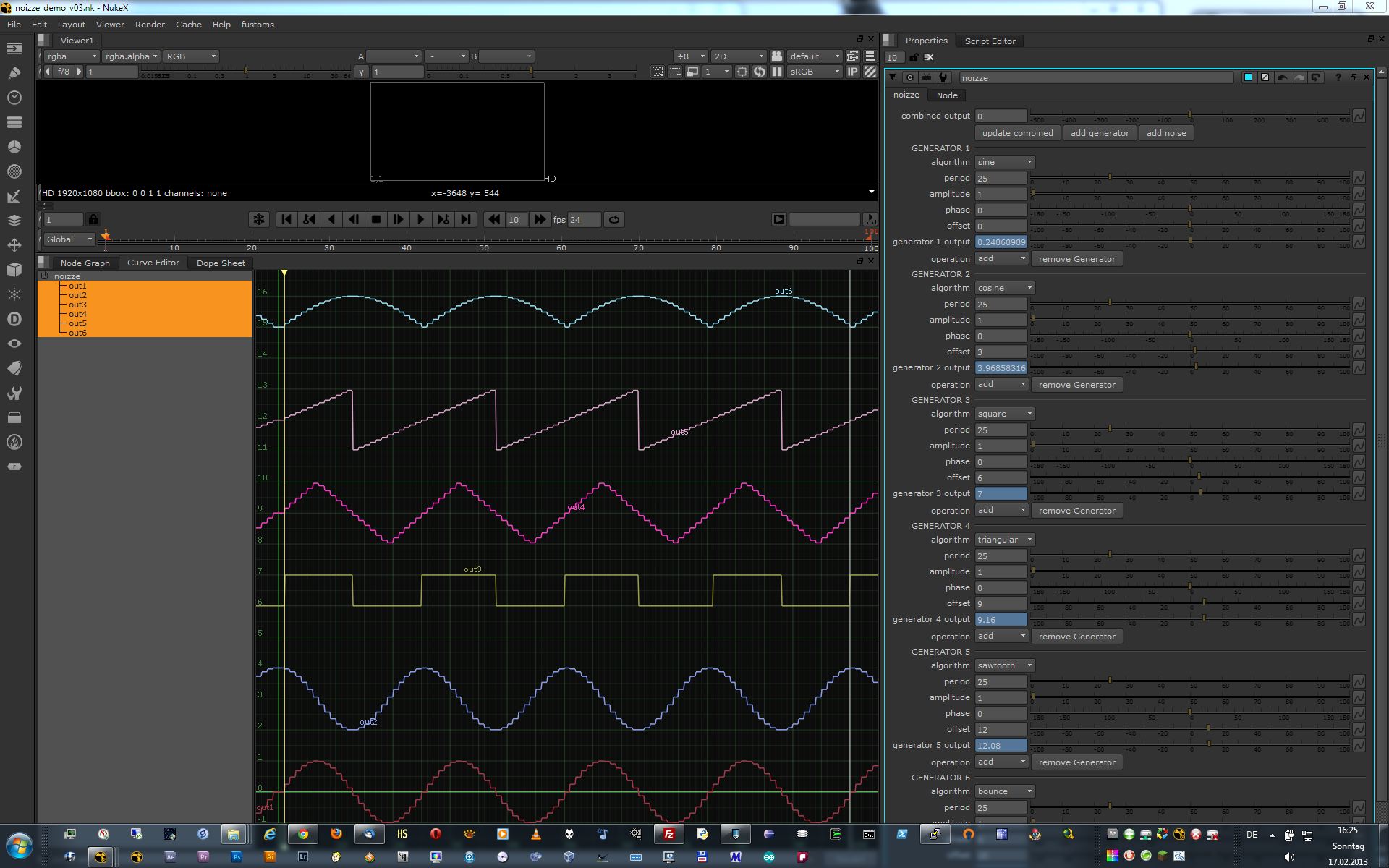Click the revert icon in noizze properties header
Image resolution: width=1389 pixels, height=868 pixels.
click(x=1315, y=77)
